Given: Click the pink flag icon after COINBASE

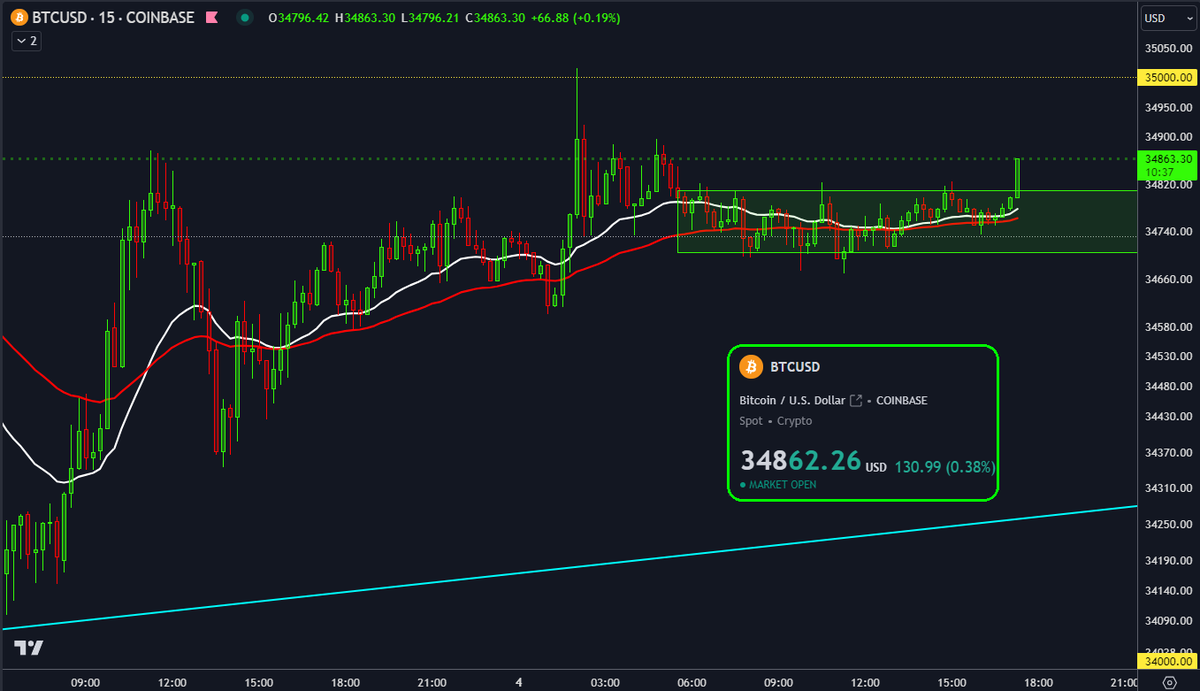Looking at the screenshot, I should pos(211,17).
